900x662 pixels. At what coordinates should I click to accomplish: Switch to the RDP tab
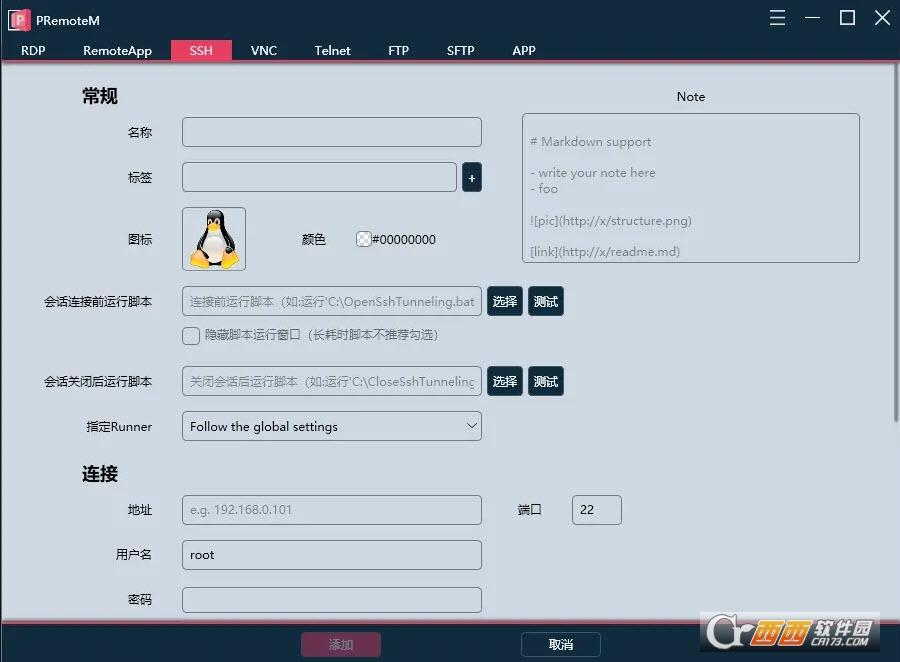click(33, 51)
